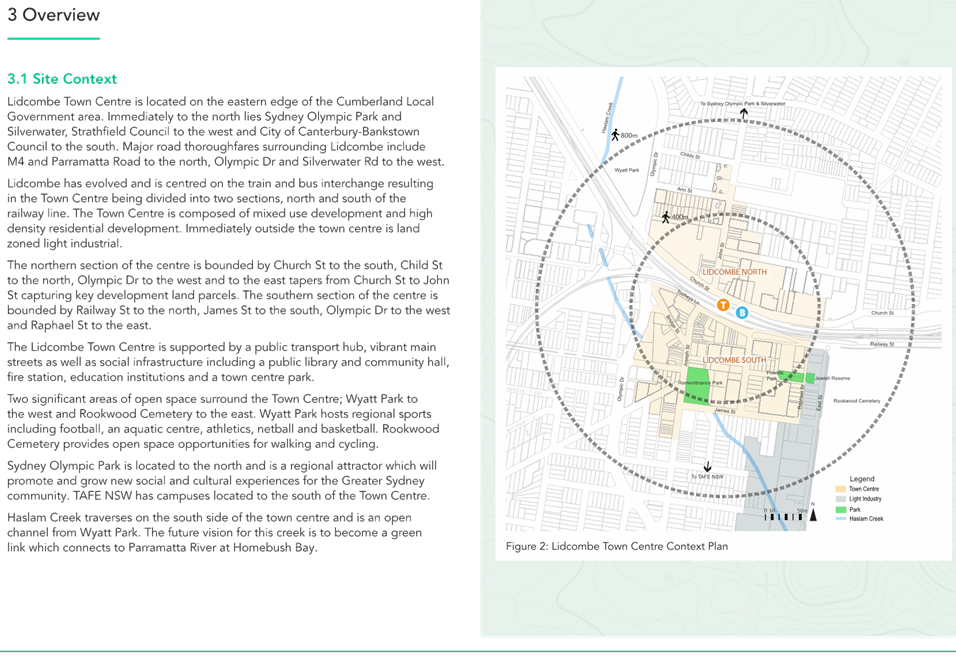Click the 'Legend' title on the map
The height and width of the screenshot is (660, 956).
click(862, 479)
